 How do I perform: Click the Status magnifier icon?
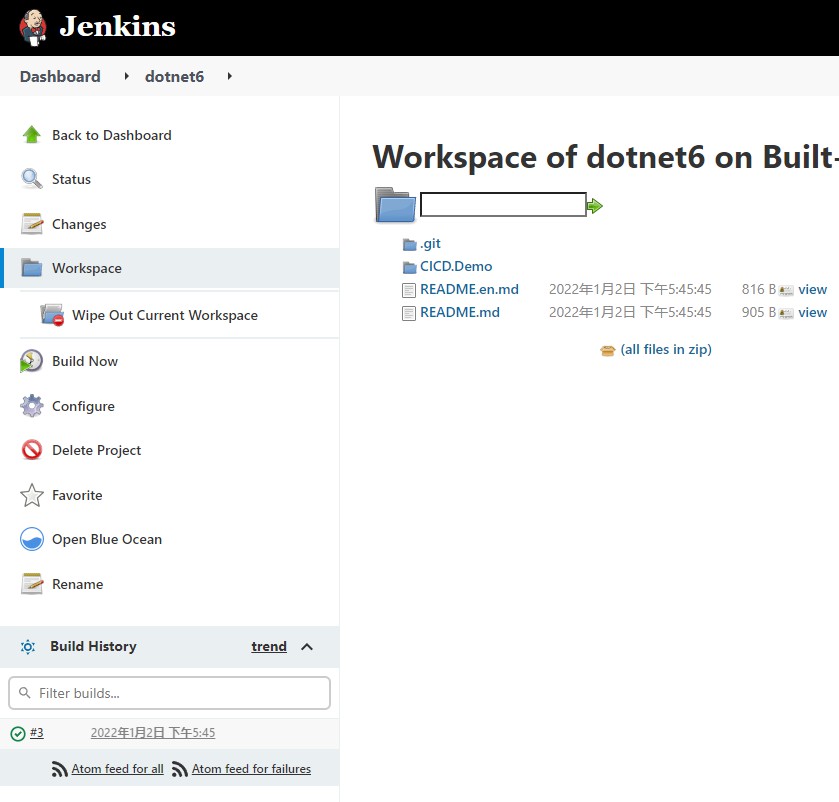pyautogui.click(x=32, y=179)
